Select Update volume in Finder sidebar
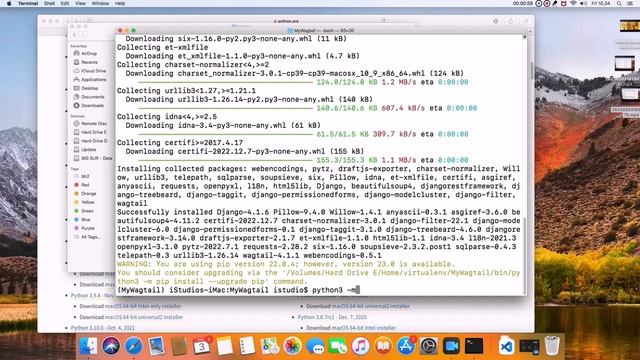 pyautogui.click(x=88, y=149)
